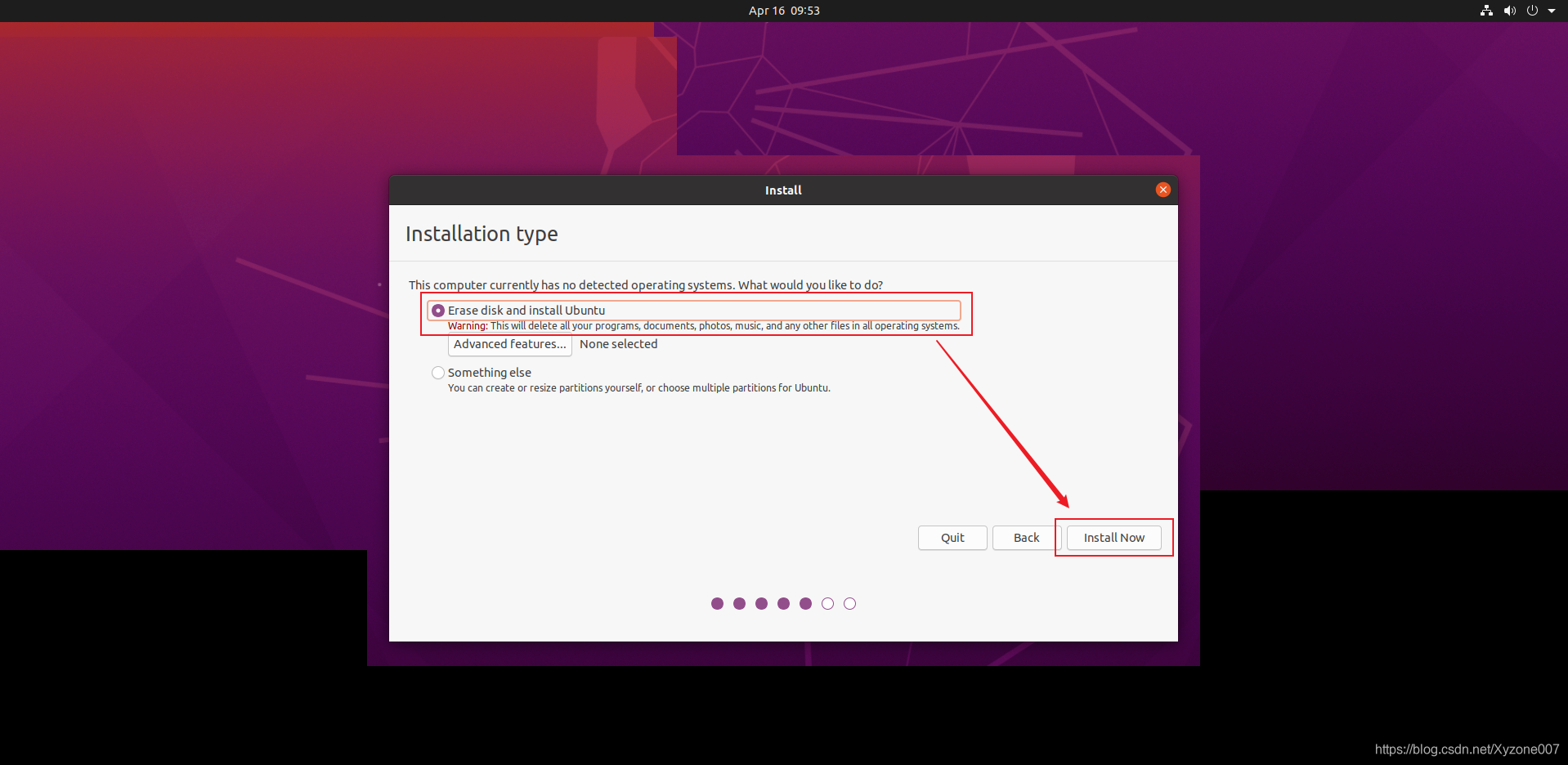Click the Install Now button
This screenshot has height=765, width=1568.
1113,538
